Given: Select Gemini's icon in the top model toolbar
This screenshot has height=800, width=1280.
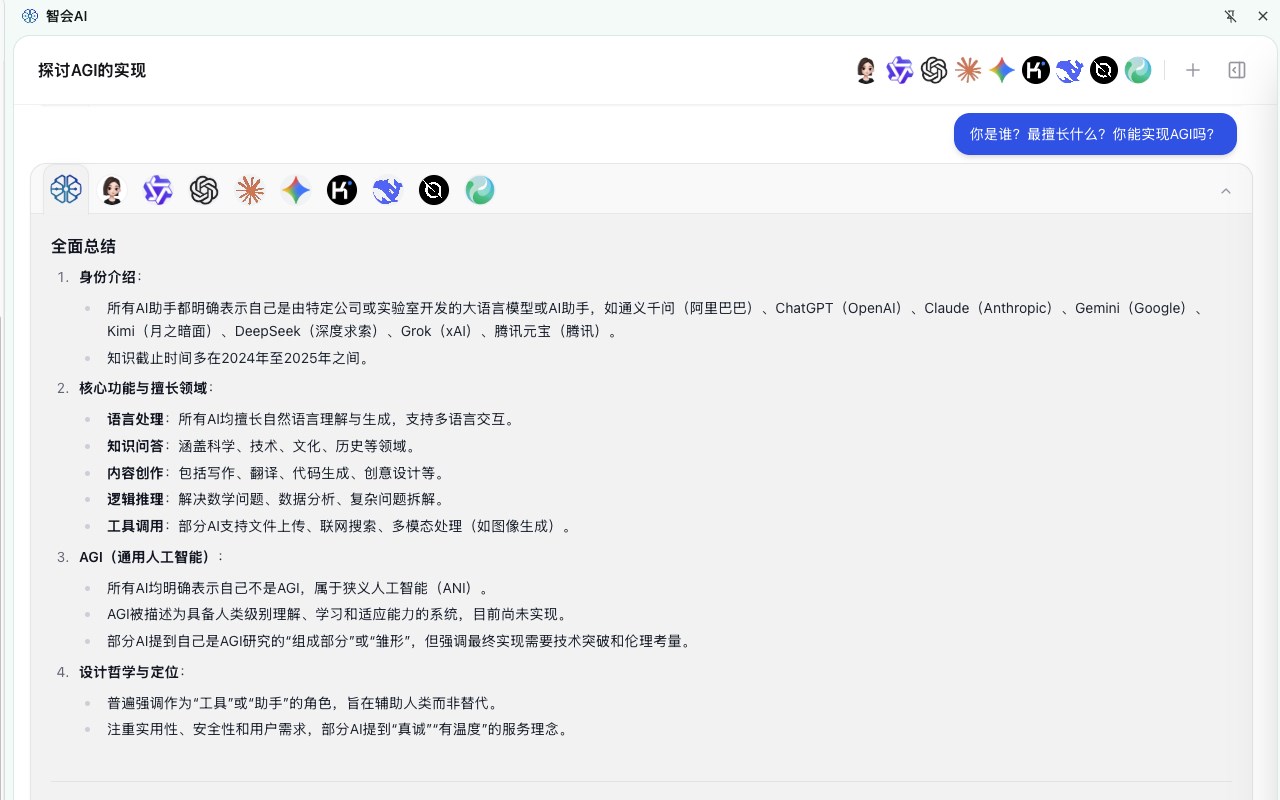Looking at the screenshot, I should point(1002,70).
